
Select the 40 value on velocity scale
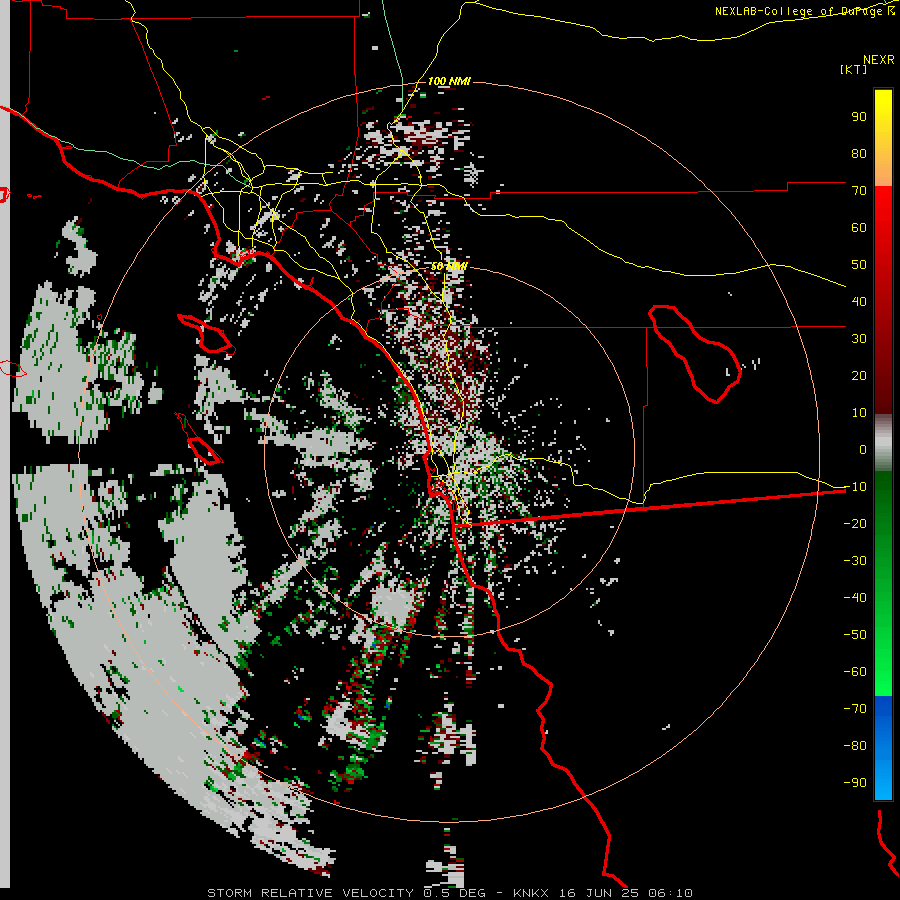859,302
